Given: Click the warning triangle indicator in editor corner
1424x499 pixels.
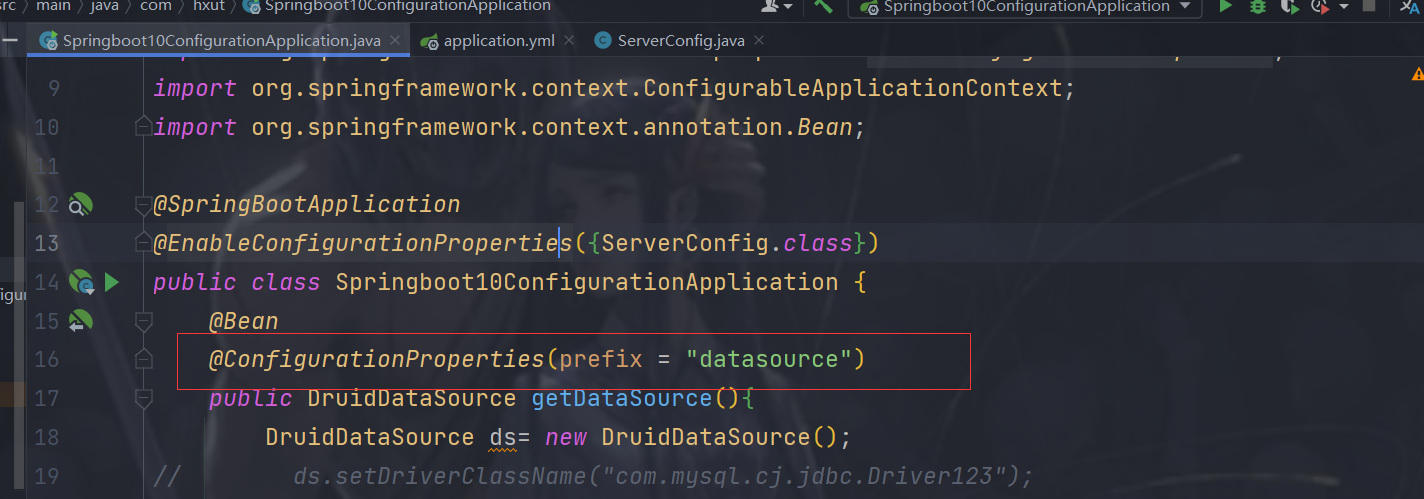Looking at the screenshot, I should coord(1417,75).
